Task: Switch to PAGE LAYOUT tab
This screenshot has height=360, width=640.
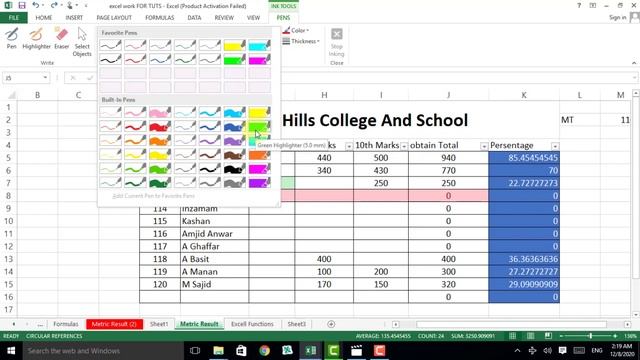Action: [x=114, y=18]
